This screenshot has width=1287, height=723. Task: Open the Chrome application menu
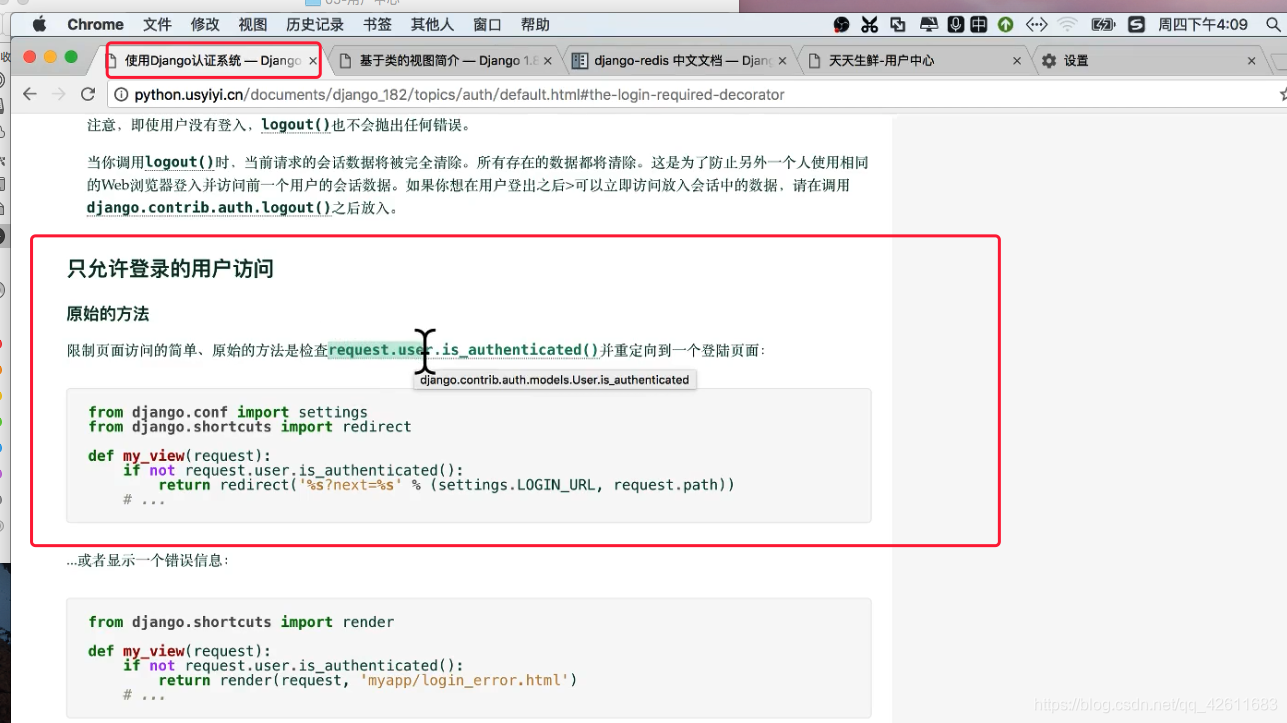click(96, 24)
